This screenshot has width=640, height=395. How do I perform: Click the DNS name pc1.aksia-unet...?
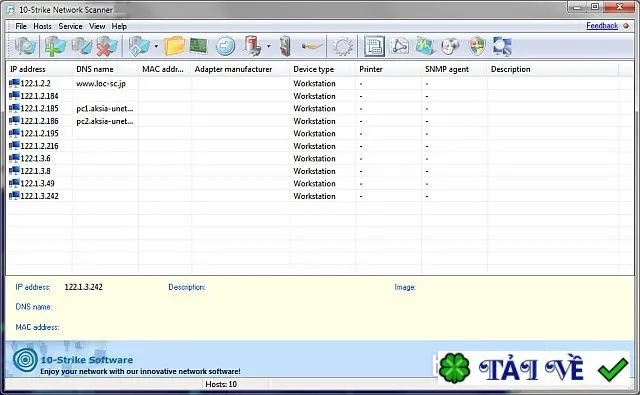click(104, 109)
